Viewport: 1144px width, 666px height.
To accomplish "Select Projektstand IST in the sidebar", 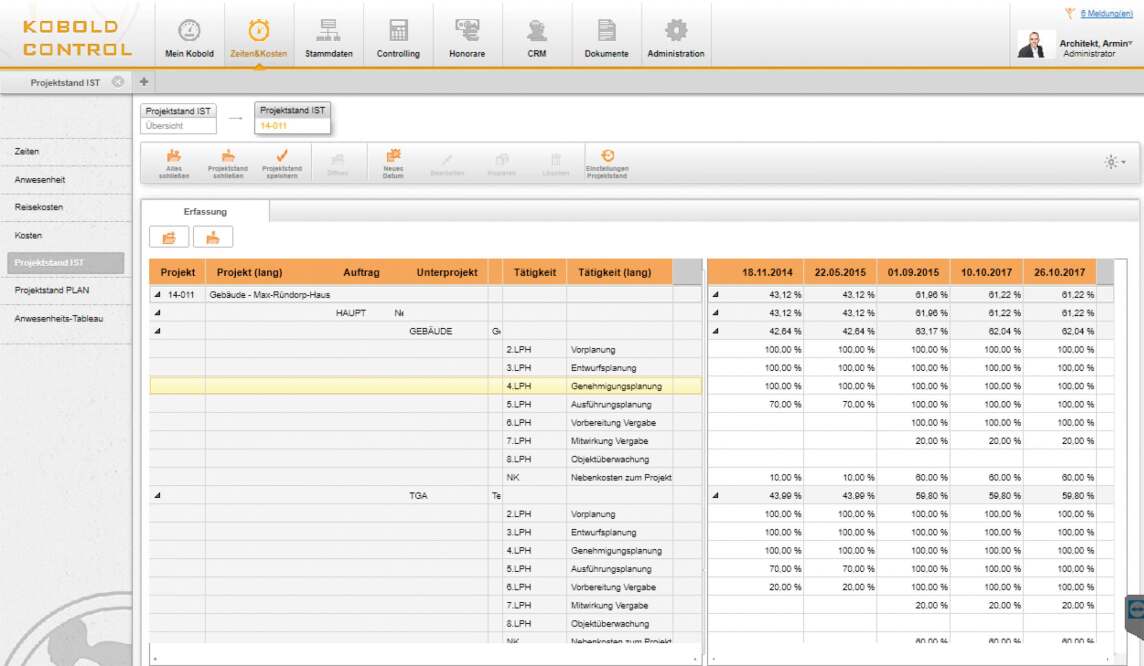I will pos(66,263).
